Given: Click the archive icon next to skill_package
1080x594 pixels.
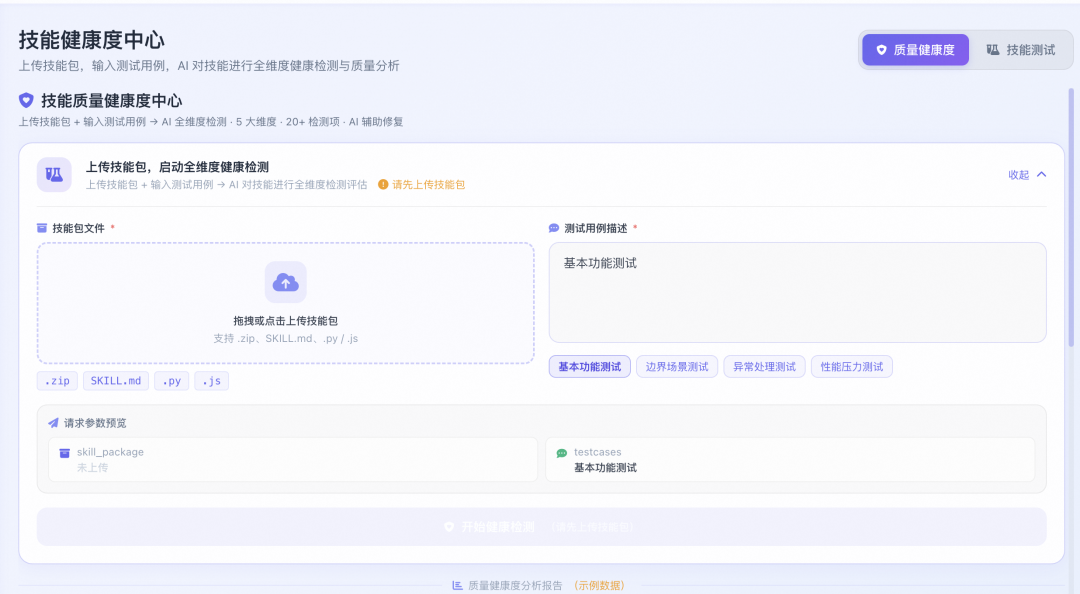Looking at the screenshot, I should pos(65,453).
